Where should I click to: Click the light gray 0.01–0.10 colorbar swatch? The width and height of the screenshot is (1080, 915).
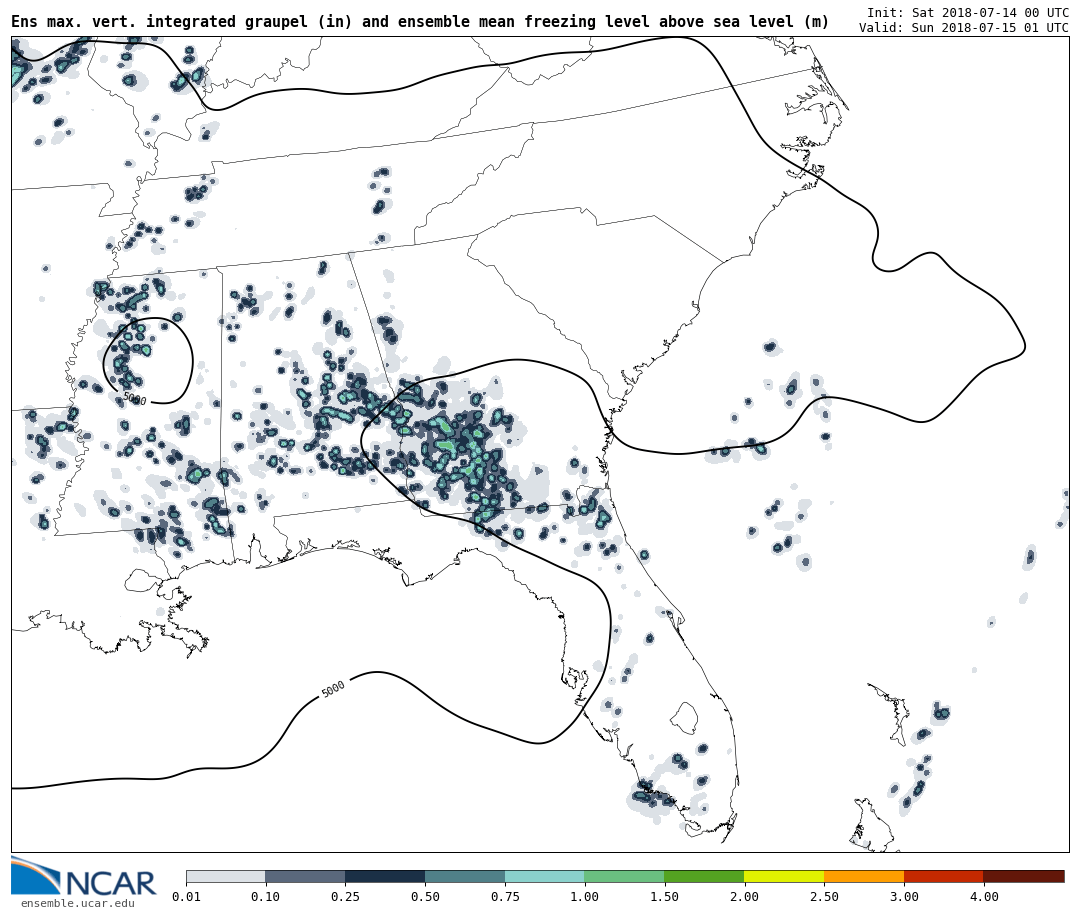[x=226, y=876]
